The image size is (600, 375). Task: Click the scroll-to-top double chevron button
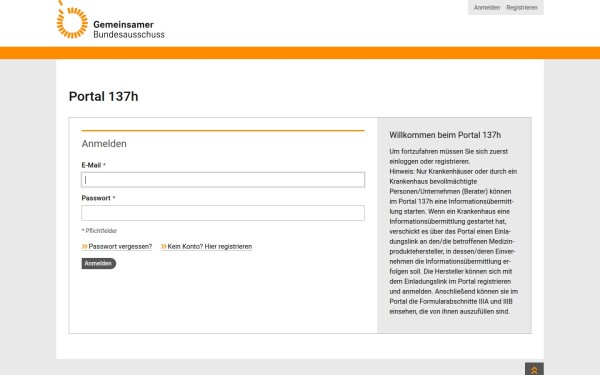[534, 369]
